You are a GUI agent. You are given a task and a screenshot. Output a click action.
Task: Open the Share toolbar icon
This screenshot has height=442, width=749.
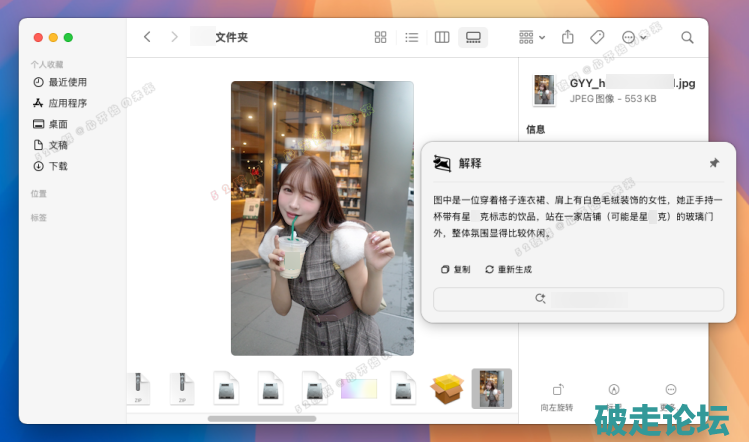pyautogui.click(x=568, y=37)
